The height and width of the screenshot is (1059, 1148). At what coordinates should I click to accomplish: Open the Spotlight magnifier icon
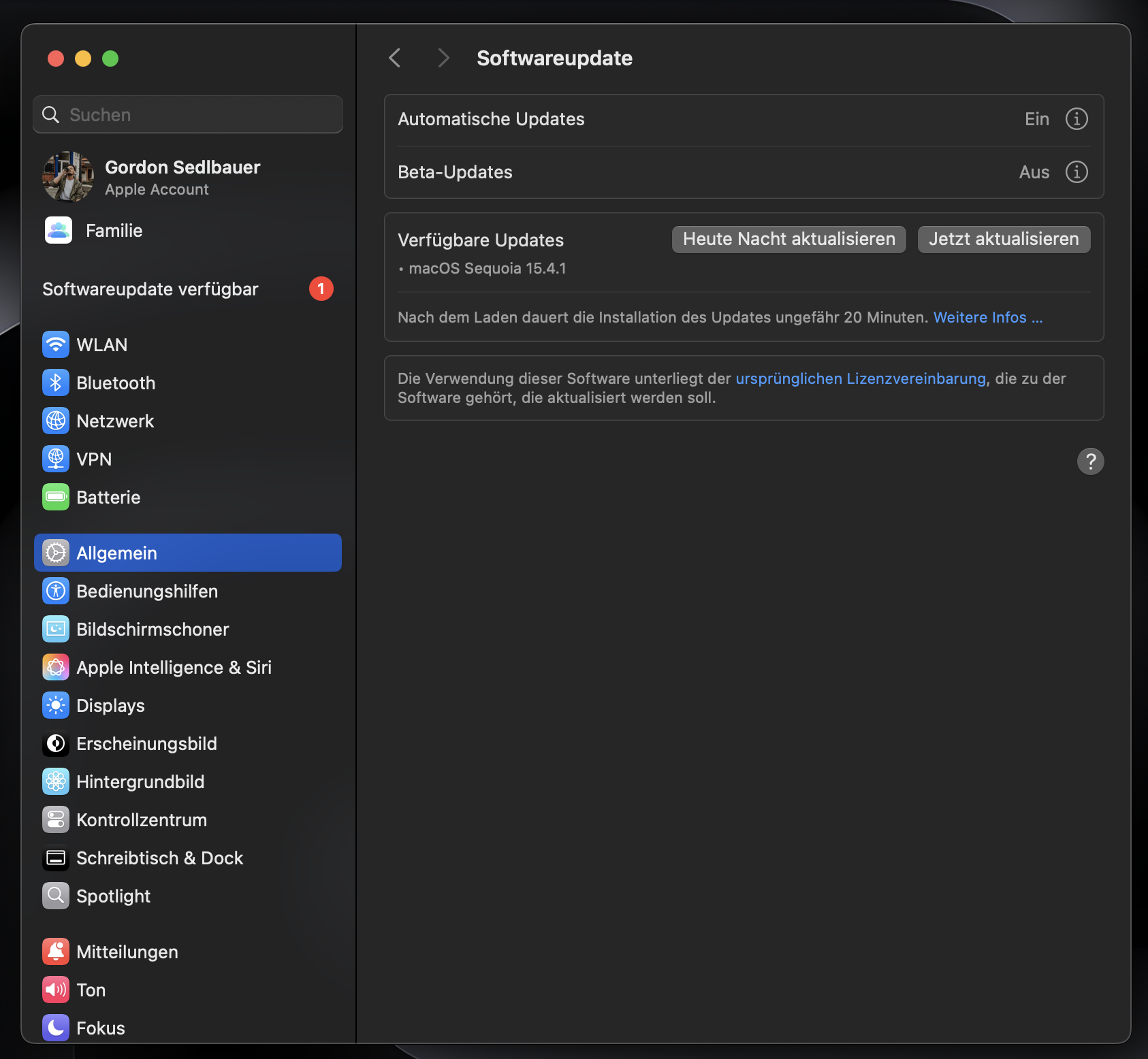pyautogui.click(x=56, y=896)
